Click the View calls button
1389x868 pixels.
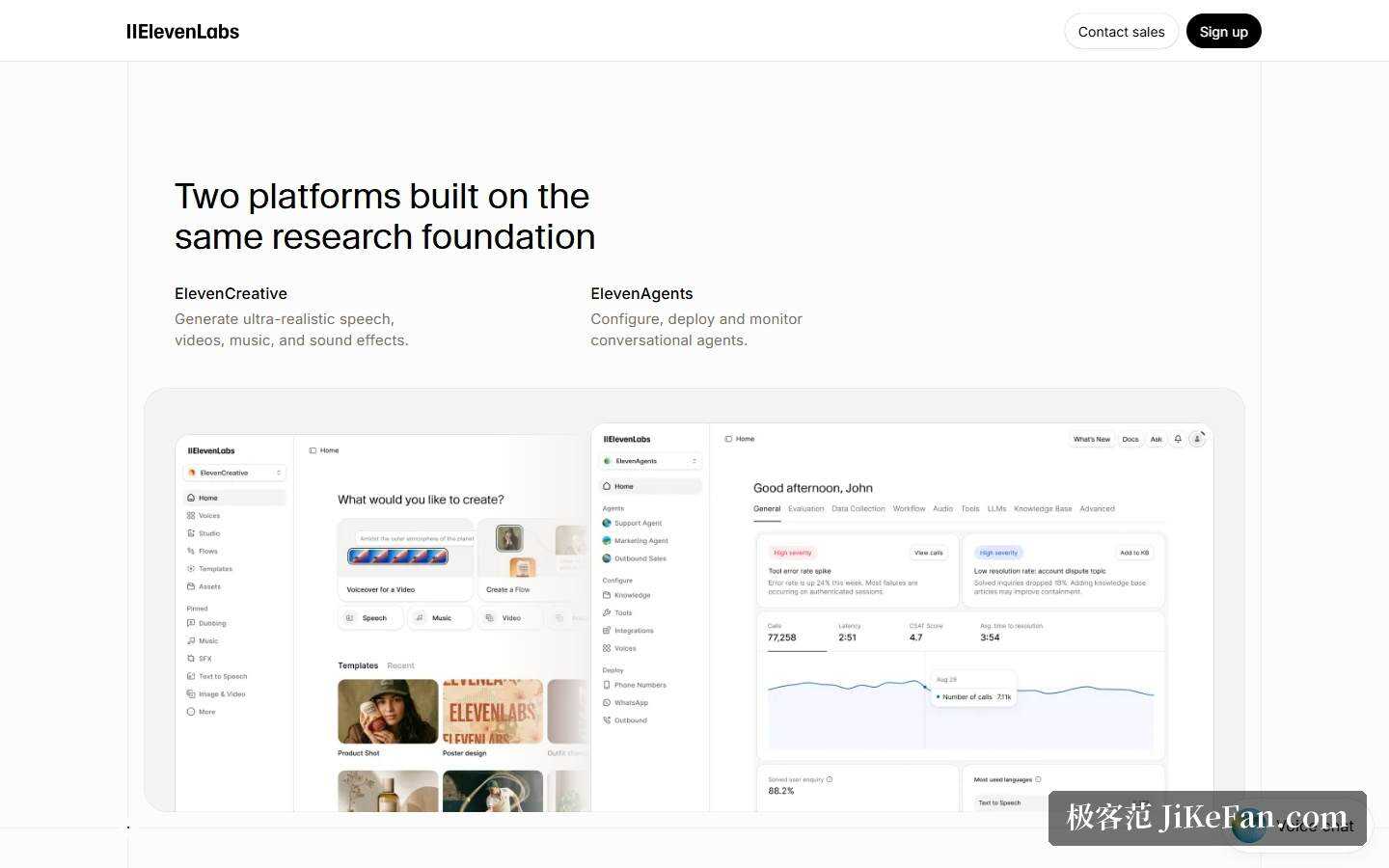coord(929,553)
